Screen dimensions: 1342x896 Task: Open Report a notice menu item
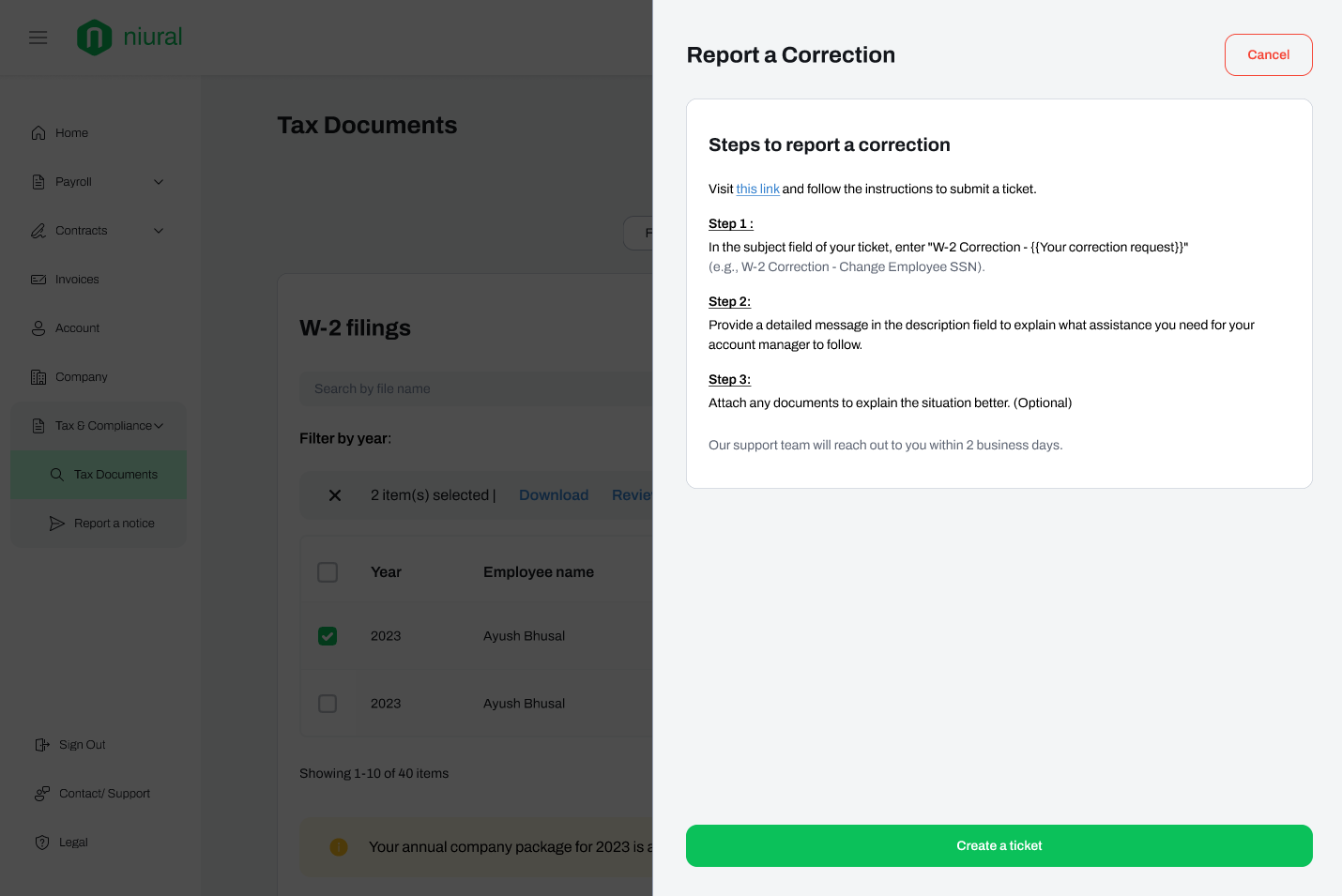tap(114, 524)
